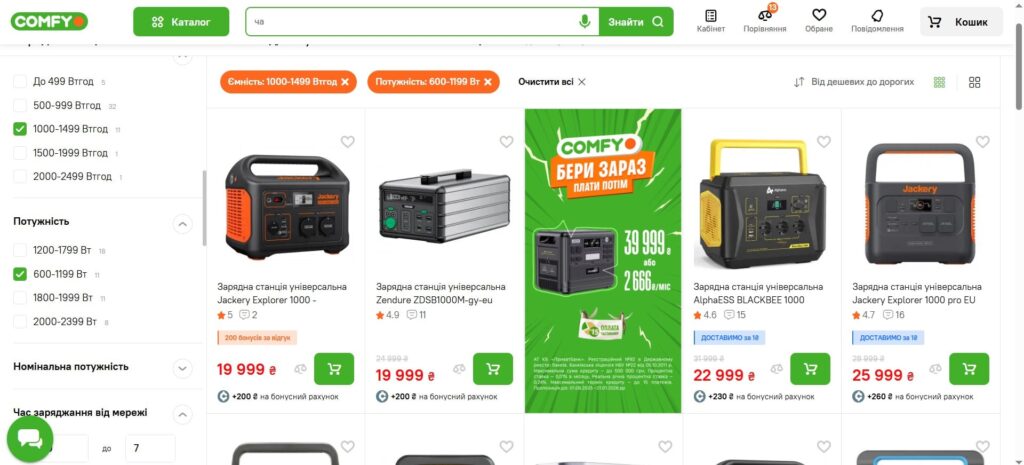Uncheck the 1000-1499 Втгод capacity filter
Viewport: 1024px width, 465px height.
coord(20,129)
